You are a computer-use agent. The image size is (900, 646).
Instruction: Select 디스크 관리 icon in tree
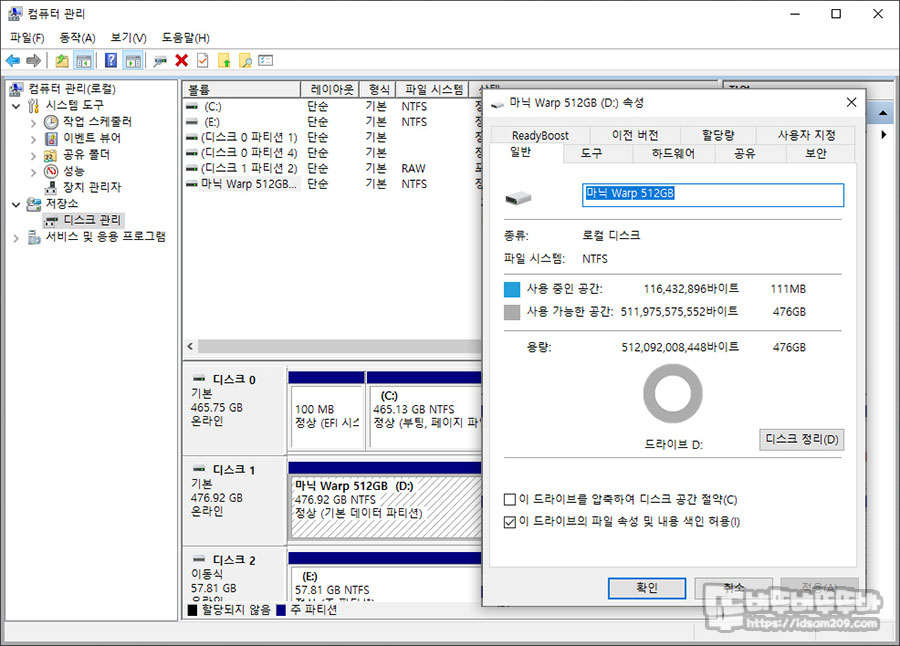(x=52, y=221)
